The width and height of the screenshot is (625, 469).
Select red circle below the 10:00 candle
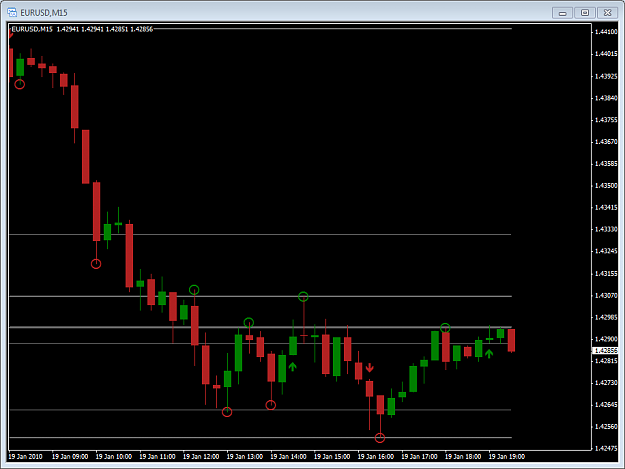pyautogui.click(x=96, y=264)
